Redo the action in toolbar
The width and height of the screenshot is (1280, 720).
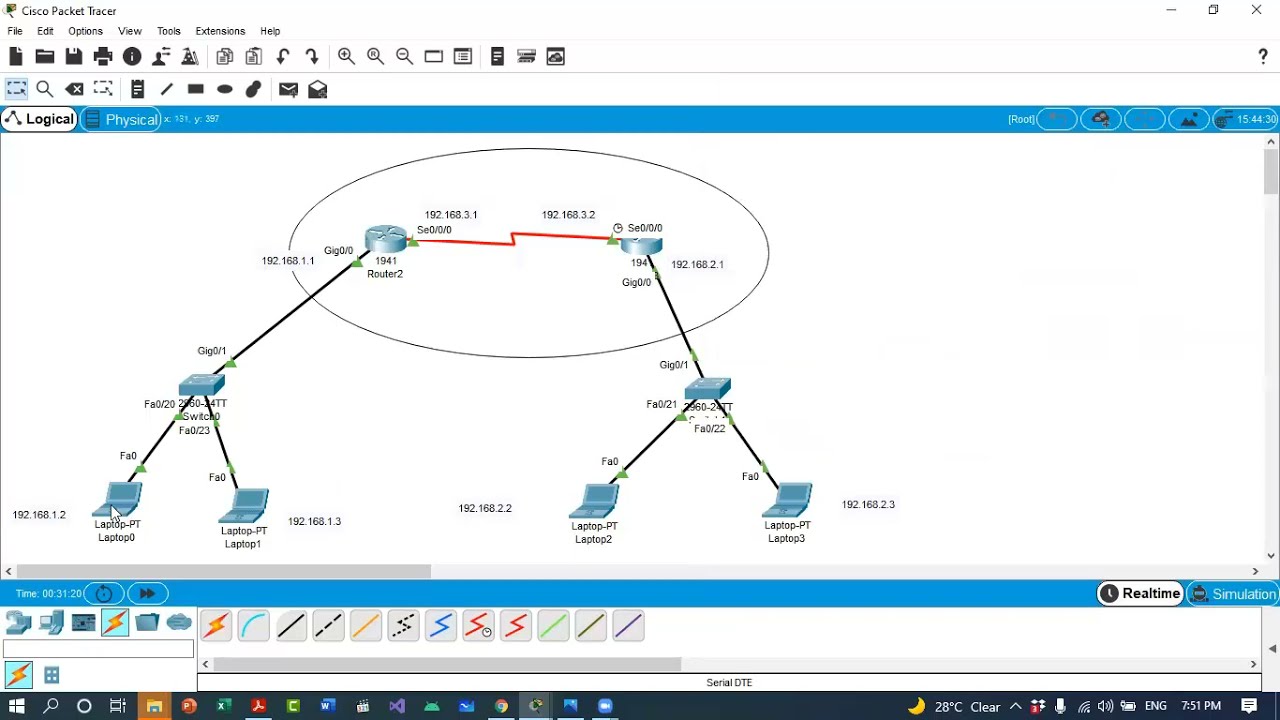[x=312, y=57]
